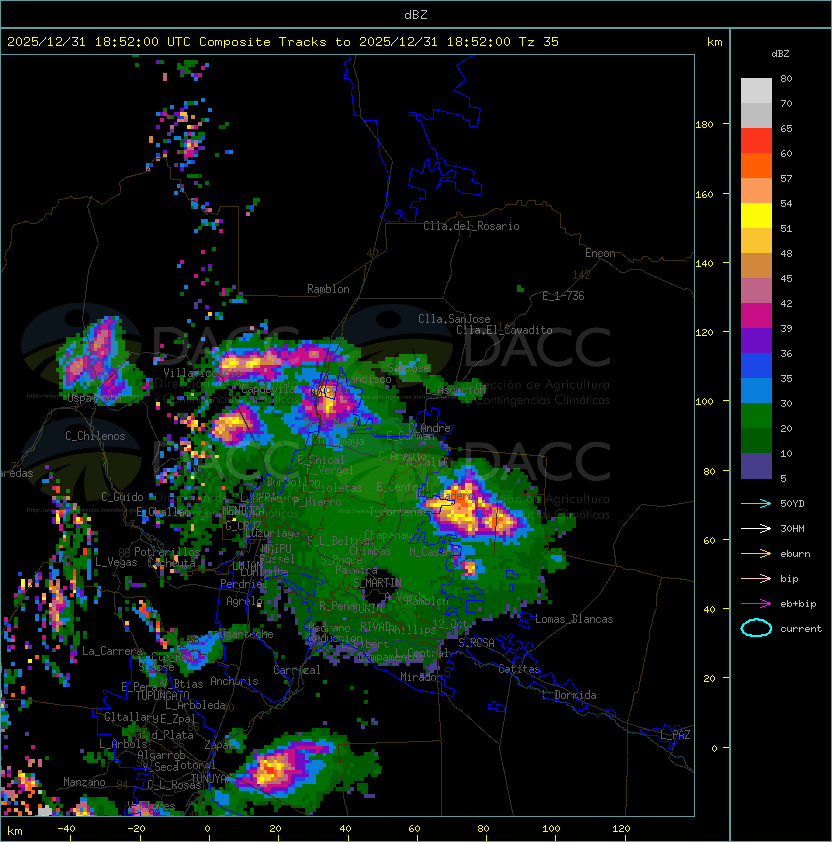Click the 'C_Guido' map label
This screenshot has height=842, width=832.
tap(122, 497)
